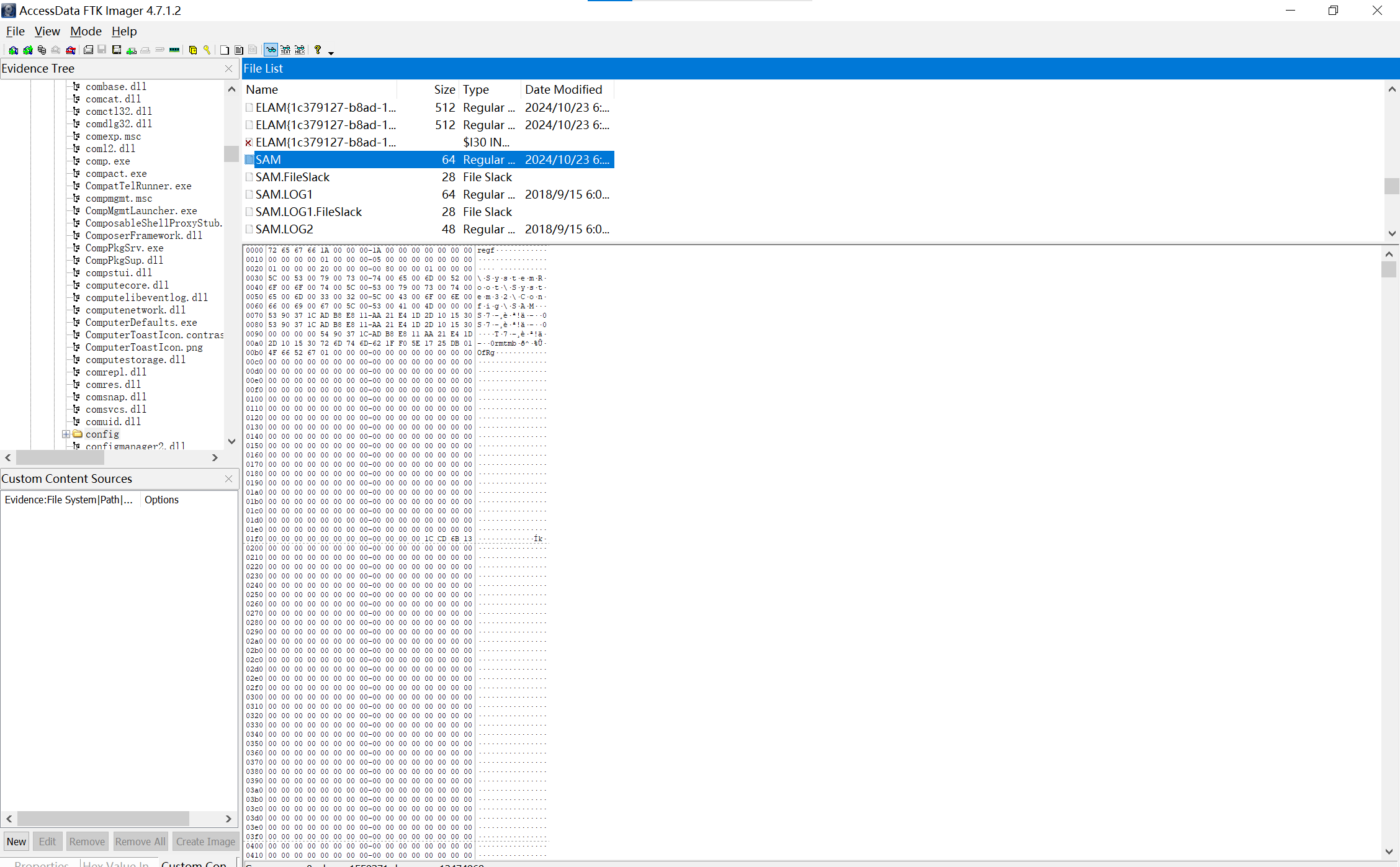The image size is (1400, 867).
Task: Click the Export Logical Image icon
Action: click(x=117, y=50)
